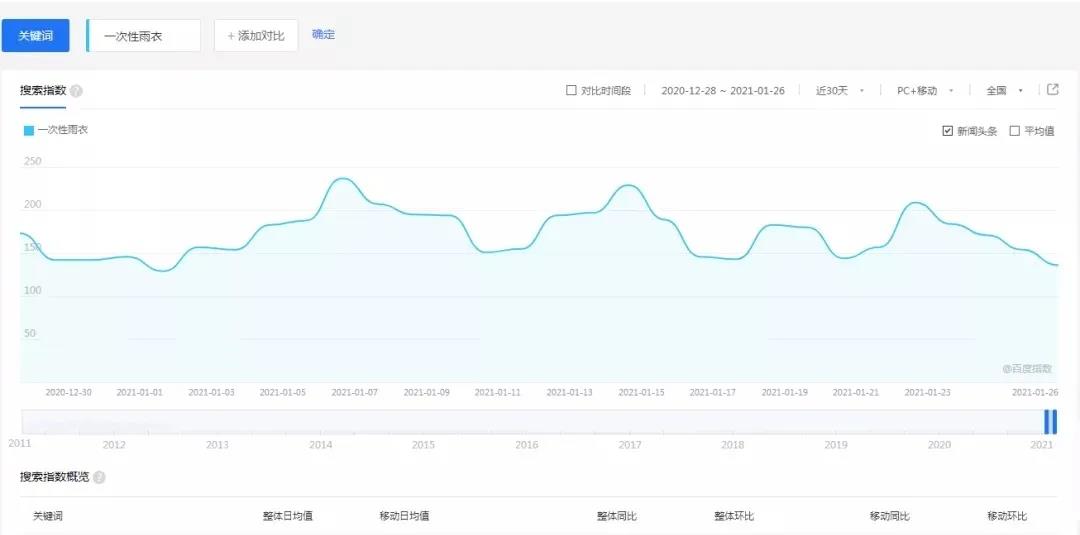This screenshot has width=1080, height=535.
Task: Click the 整体环比 column header
Action: tap(734, 516)
